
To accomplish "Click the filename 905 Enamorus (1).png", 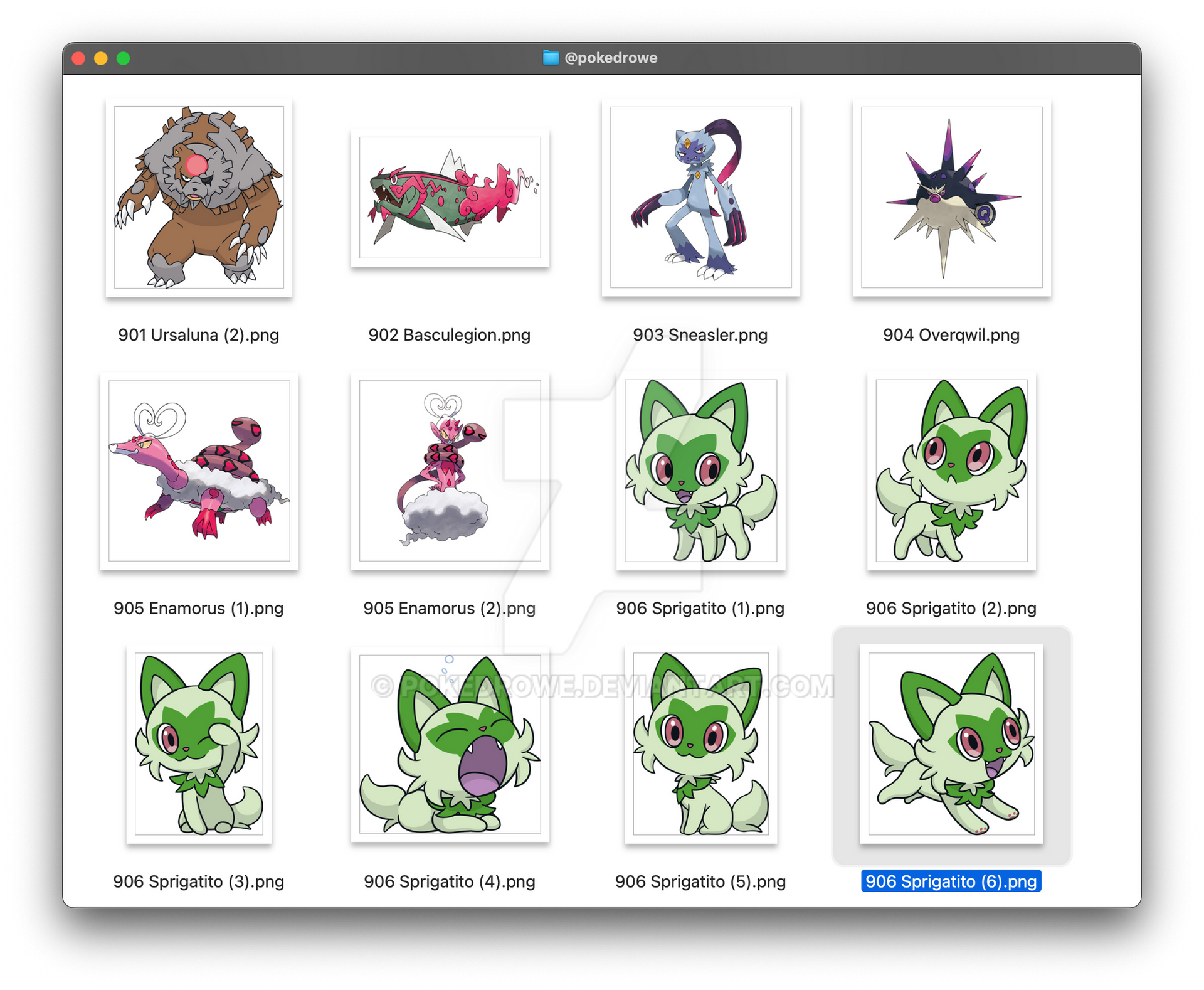I will point(199,609).
